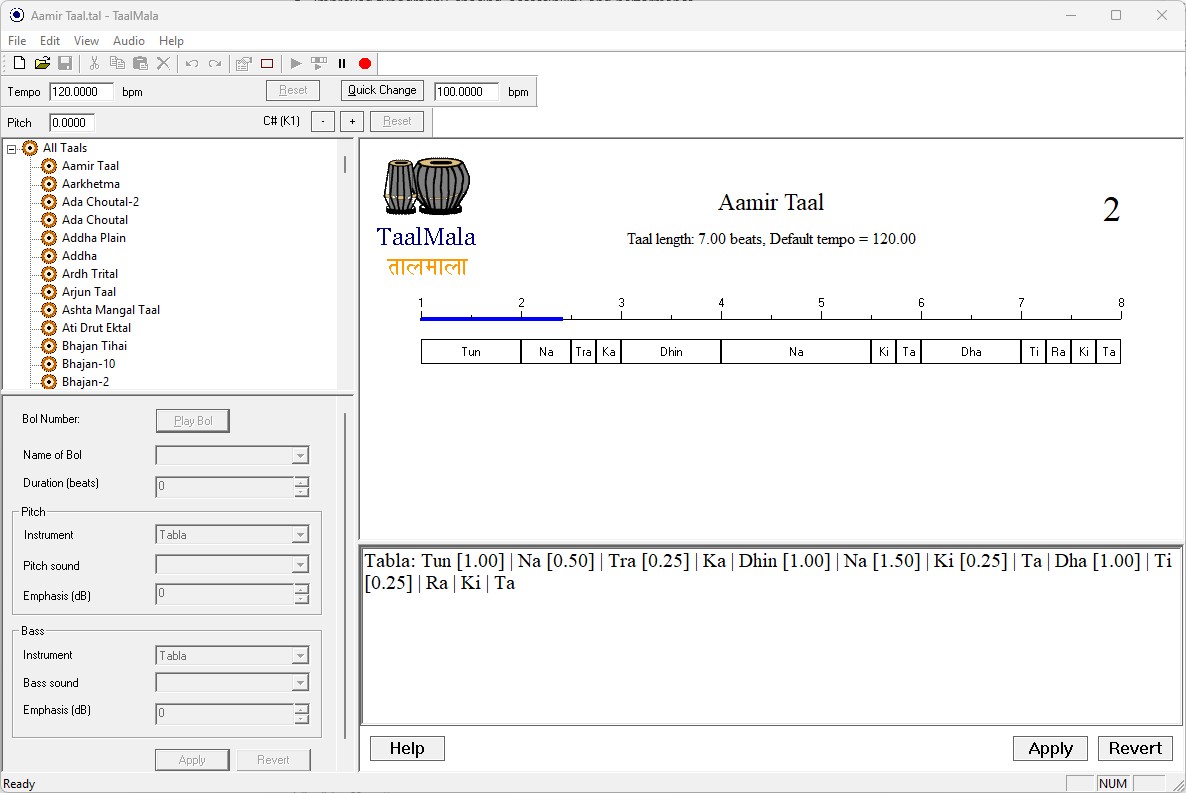Image resolution: width=1186 pixels, height=793 pixels.
Task: Select Ada Choutal-2 in the taal list
Action: 101,202
